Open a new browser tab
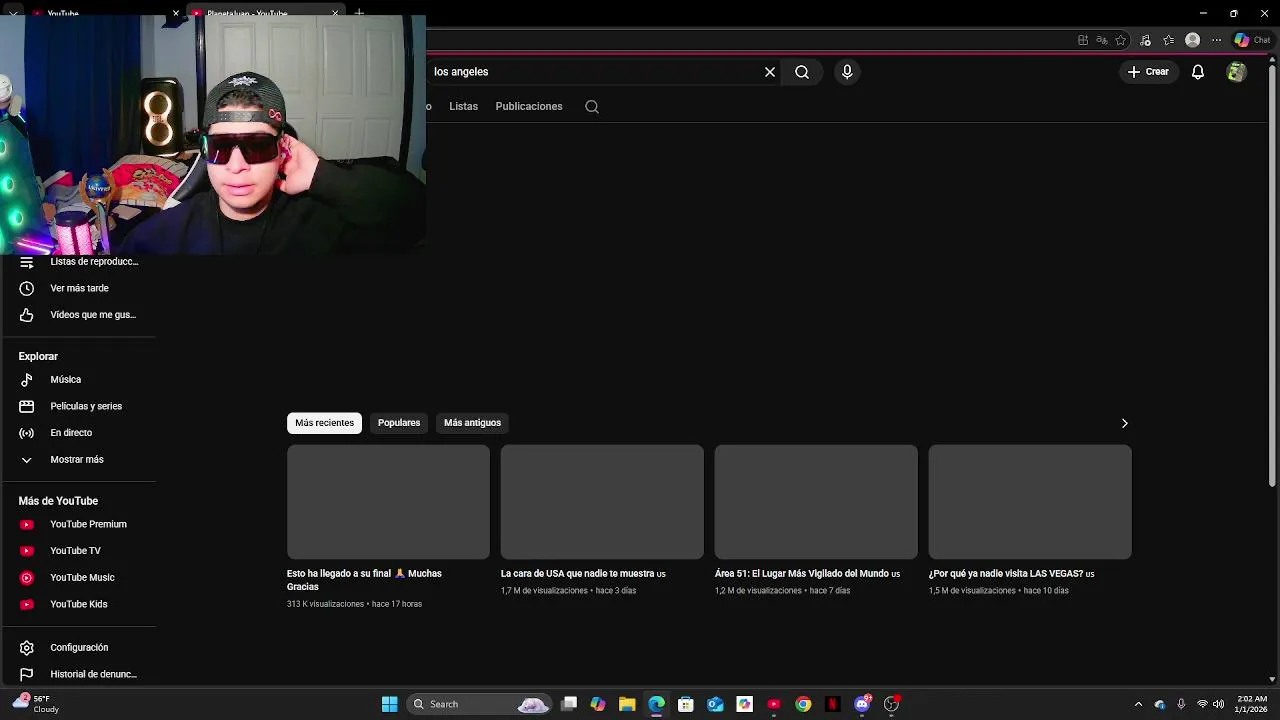Viewport: 1280px width, 720px height. pos(359,14)
